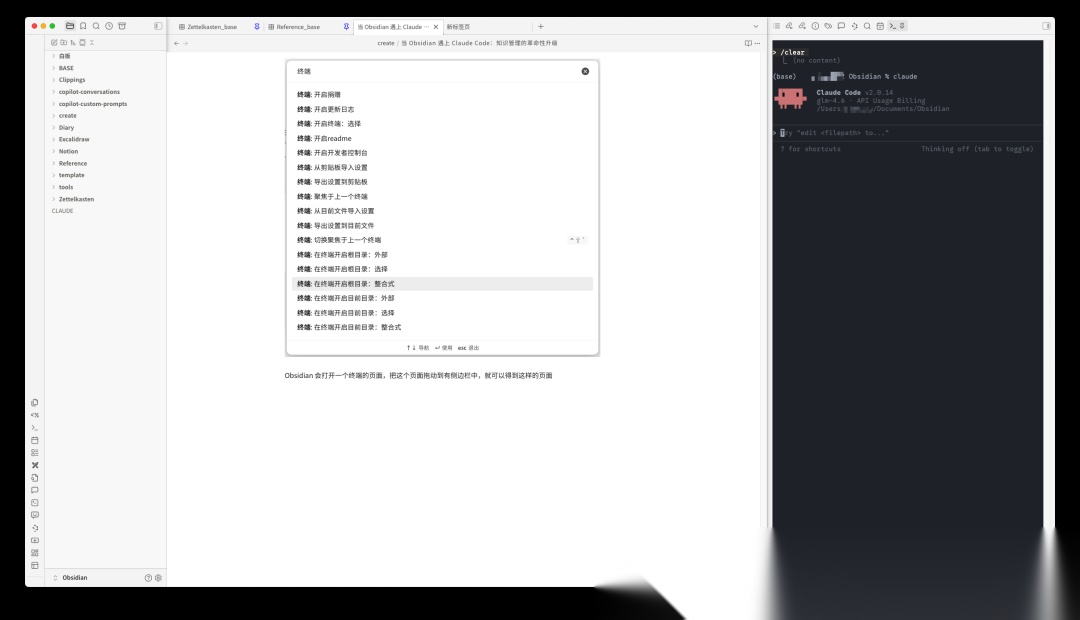Open the Obsidian vault switcher
Viewport: 1080px width, 620px height.
coord(71,578)
